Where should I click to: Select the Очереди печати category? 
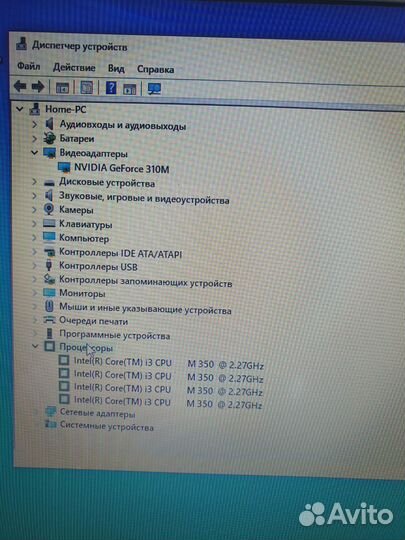coord(93,321)
